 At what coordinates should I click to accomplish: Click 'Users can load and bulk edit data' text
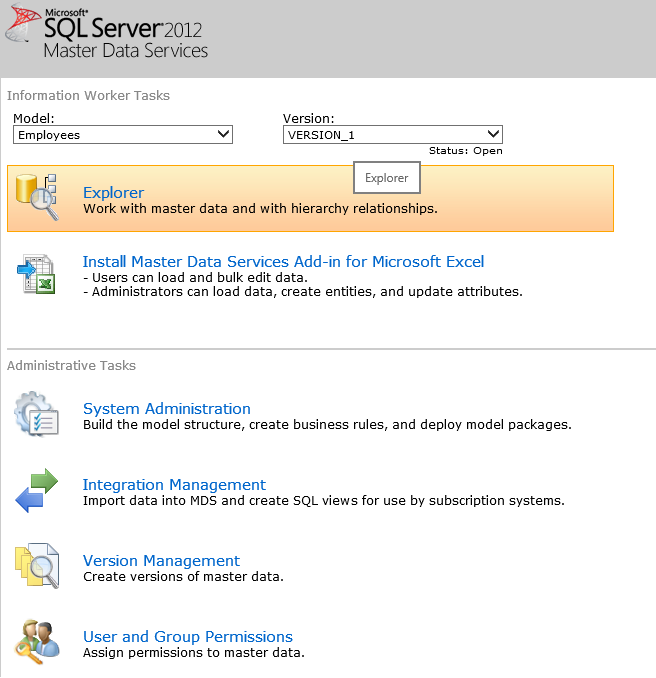195,278
